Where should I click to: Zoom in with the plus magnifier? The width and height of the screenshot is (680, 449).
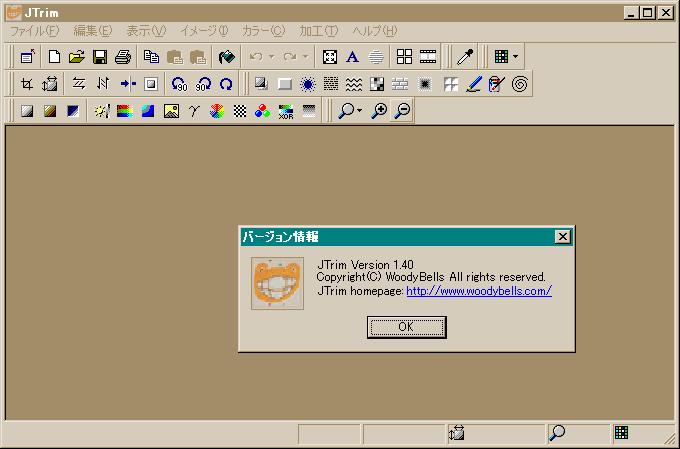coord(379,111)
